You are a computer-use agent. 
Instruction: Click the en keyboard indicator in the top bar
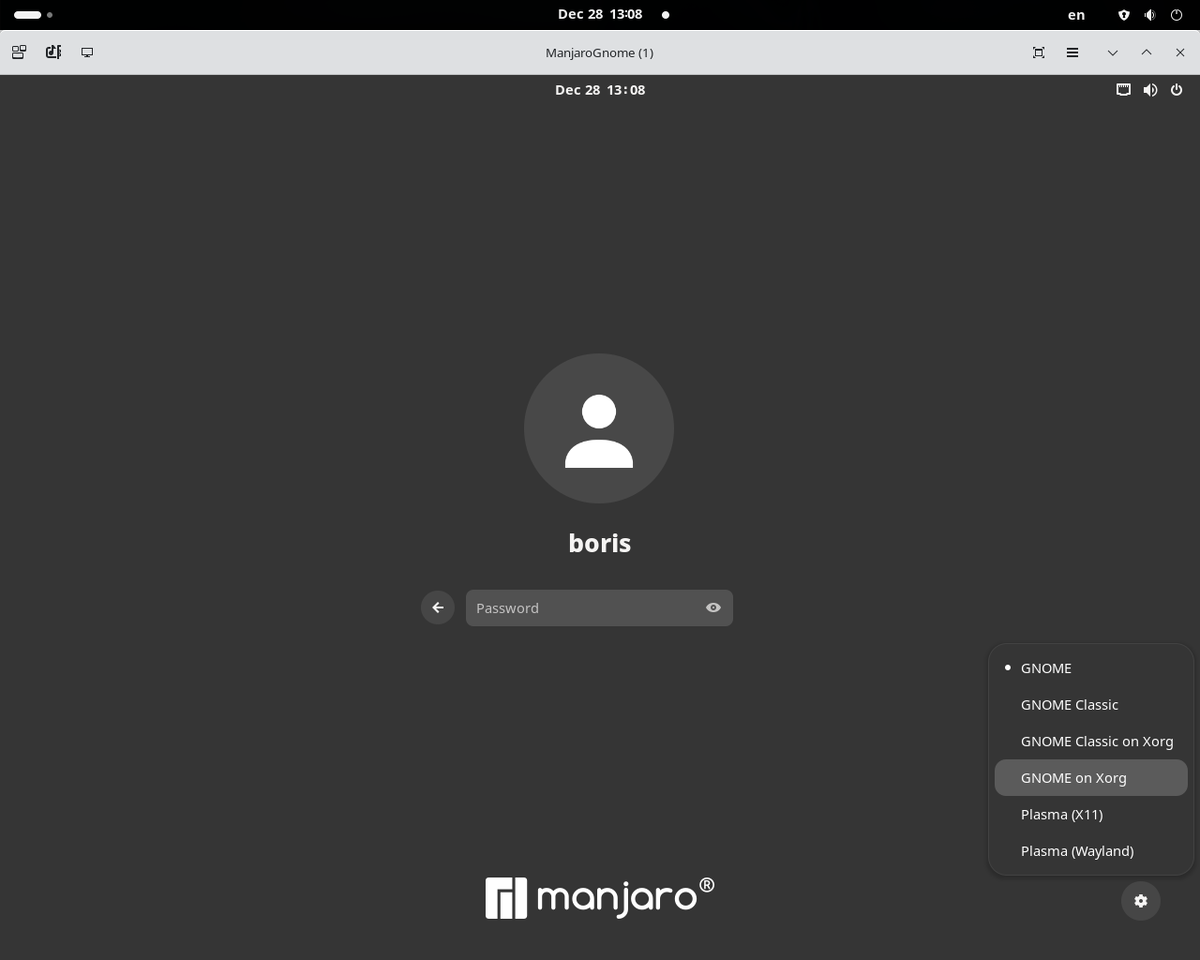1076,14
